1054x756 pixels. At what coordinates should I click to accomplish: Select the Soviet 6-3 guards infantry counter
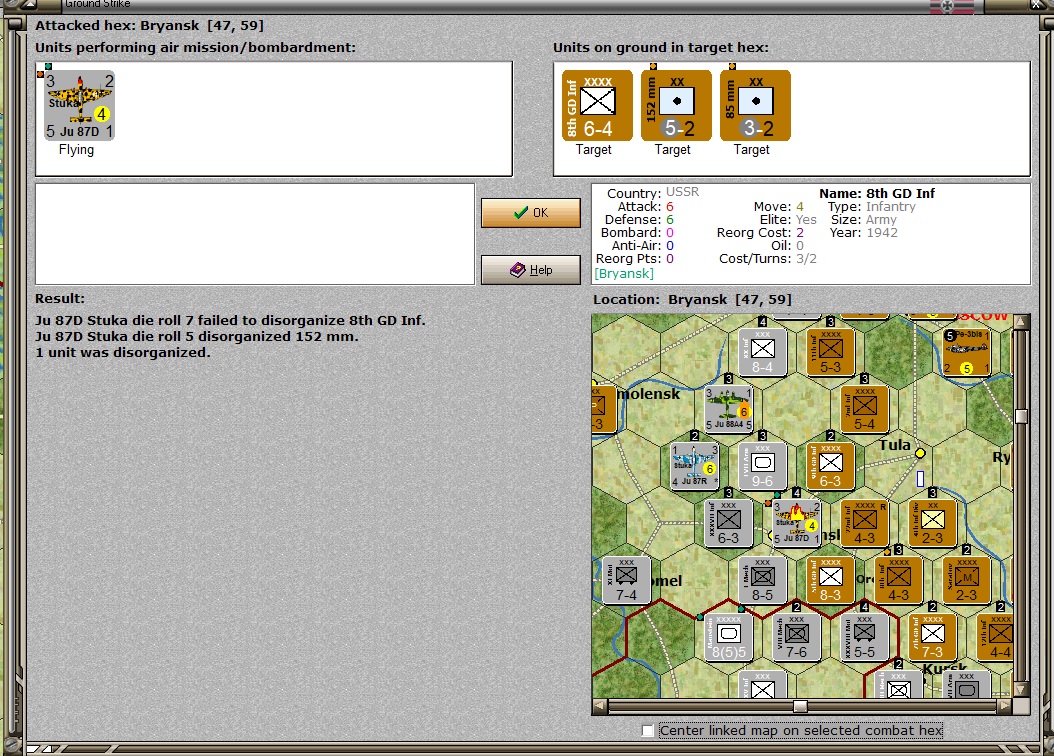coord(830,465)
